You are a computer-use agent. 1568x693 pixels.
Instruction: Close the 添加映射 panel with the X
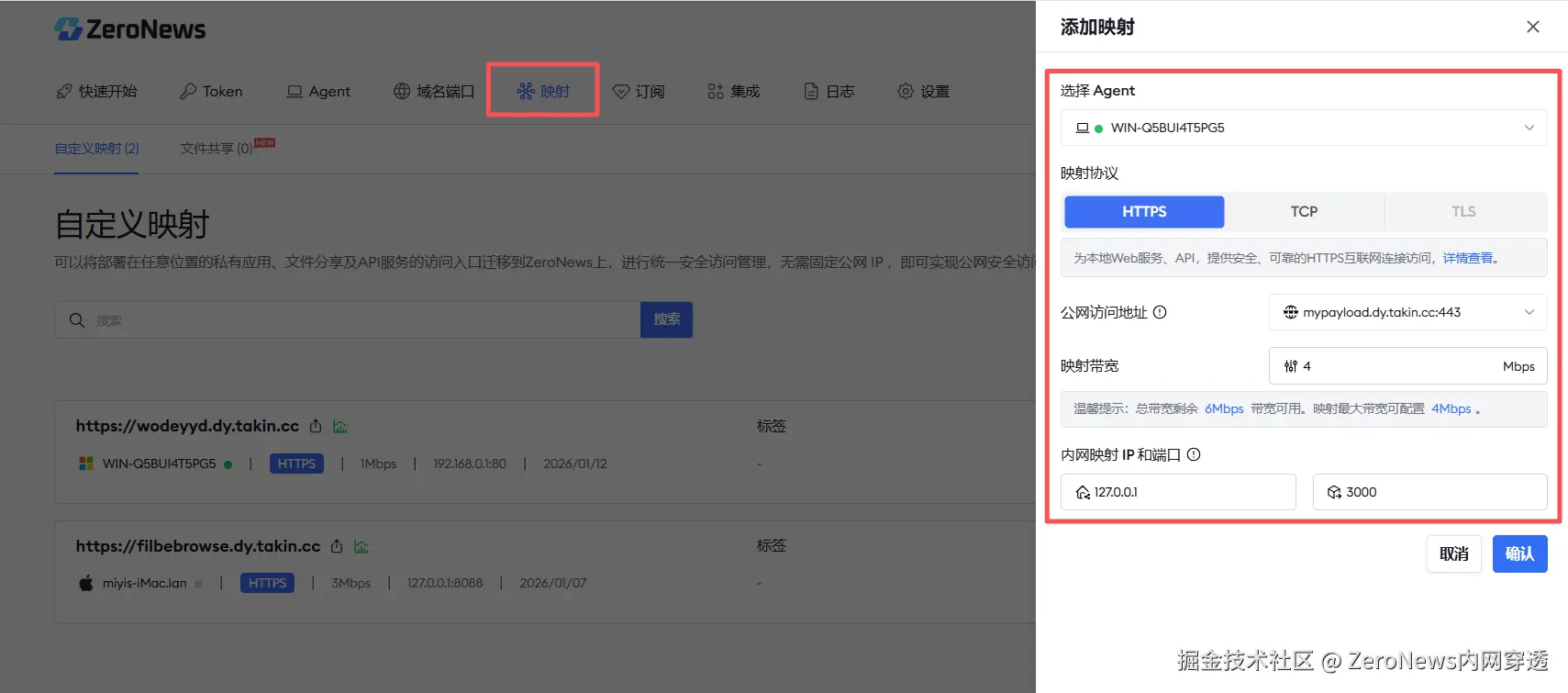(x=1533, y=27)
